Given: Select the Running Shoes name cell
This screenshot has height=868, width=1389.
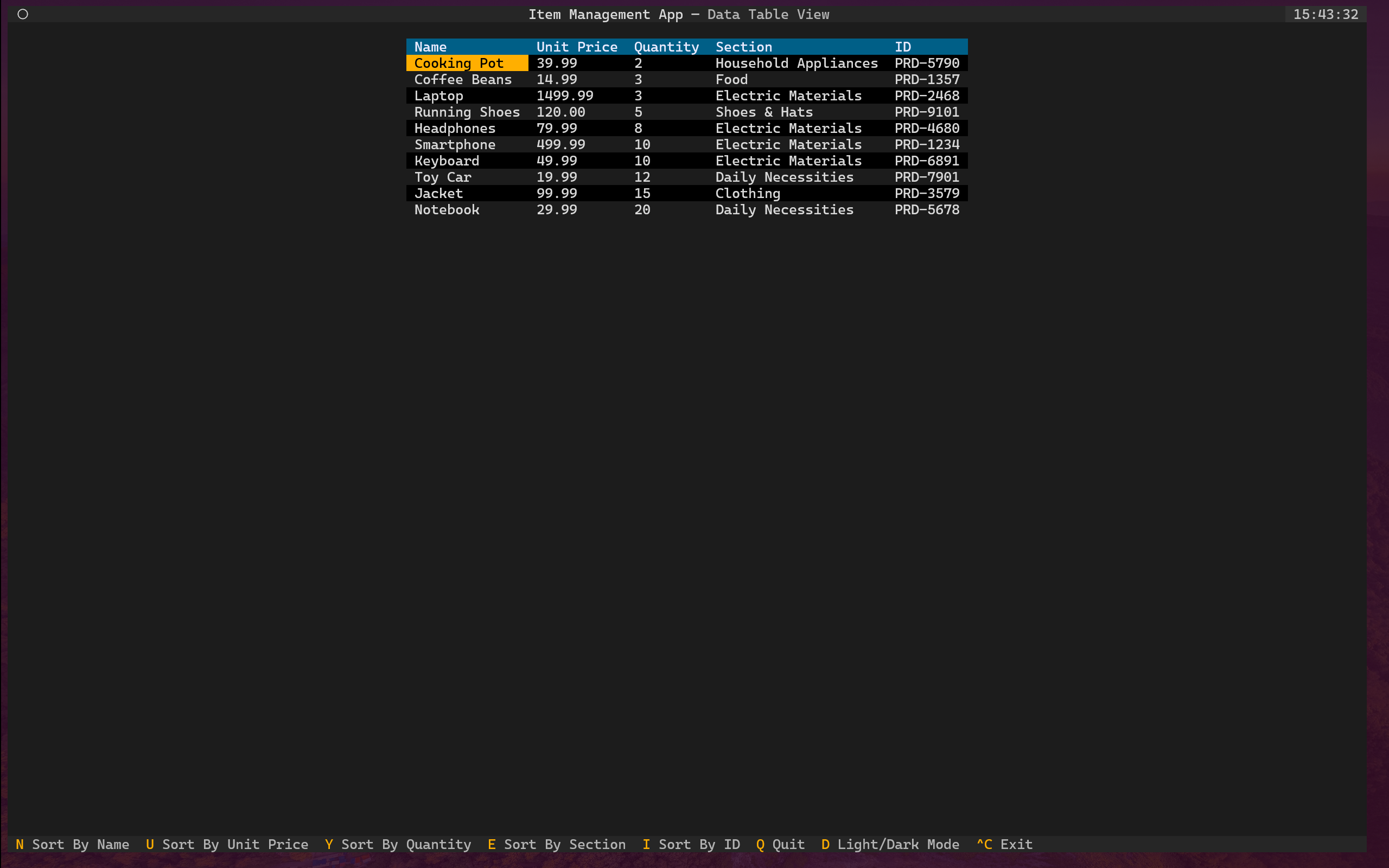Looking at the screenshot, I should click(x=467, y=112).
